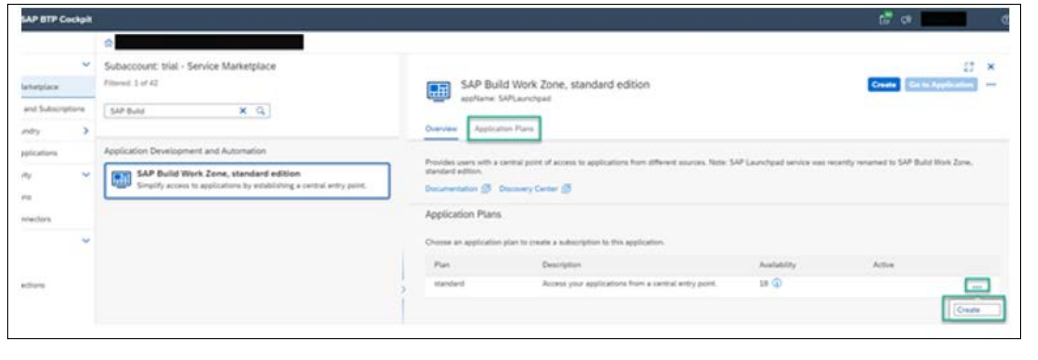
Task: Expand the Cloud Foundry navigation item
Action: click(x=85, y=131)
